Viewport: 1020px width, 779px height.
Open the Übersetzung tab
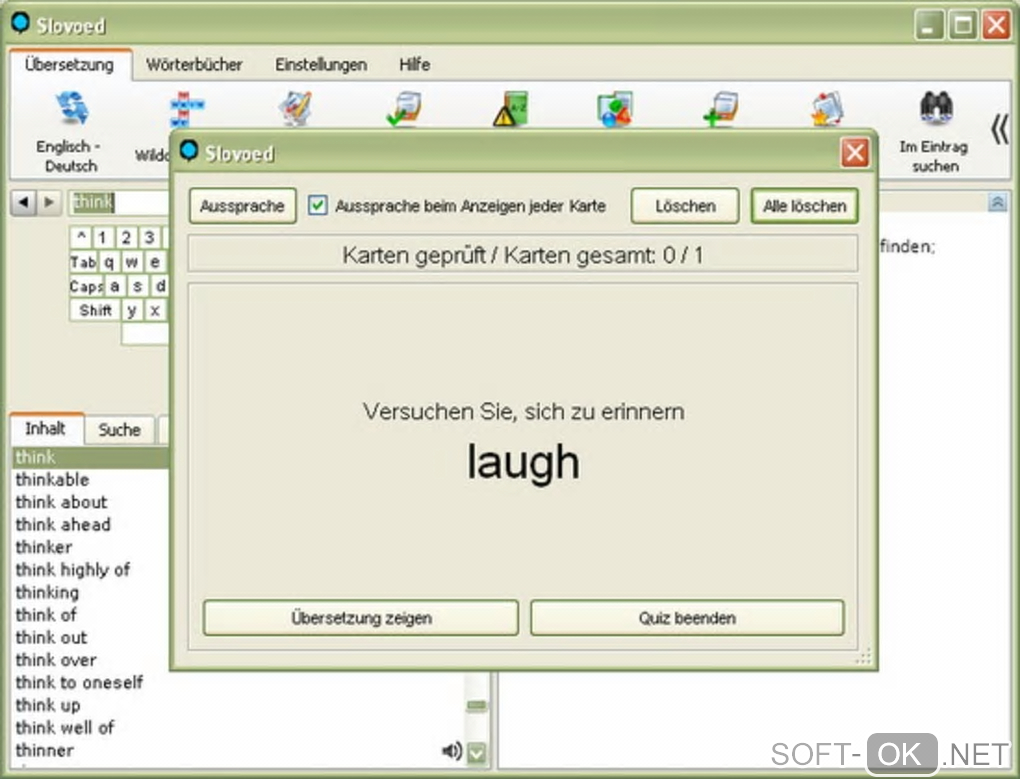[70, 64]
